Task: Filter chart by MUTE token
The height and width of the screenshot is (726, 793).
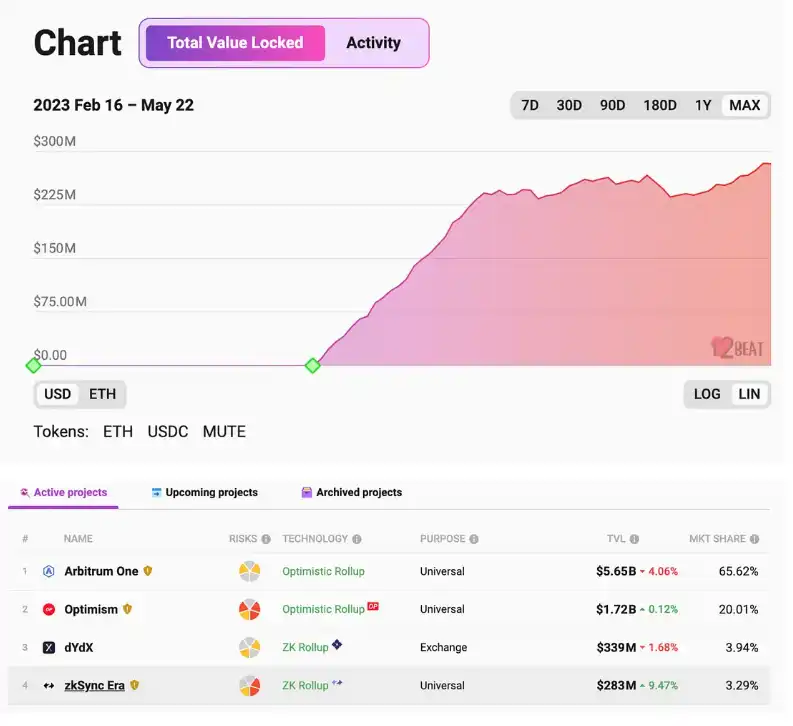Action: [x=224, y=431]
